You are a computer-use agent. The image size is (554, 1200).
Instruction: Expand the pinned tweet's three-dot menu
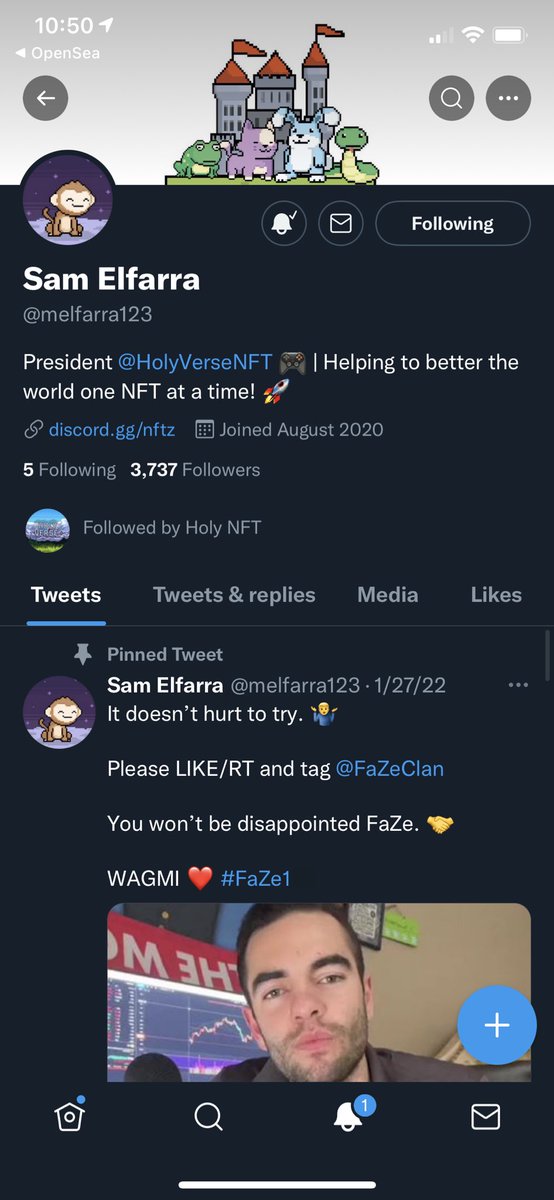click(x=518, y=685)
